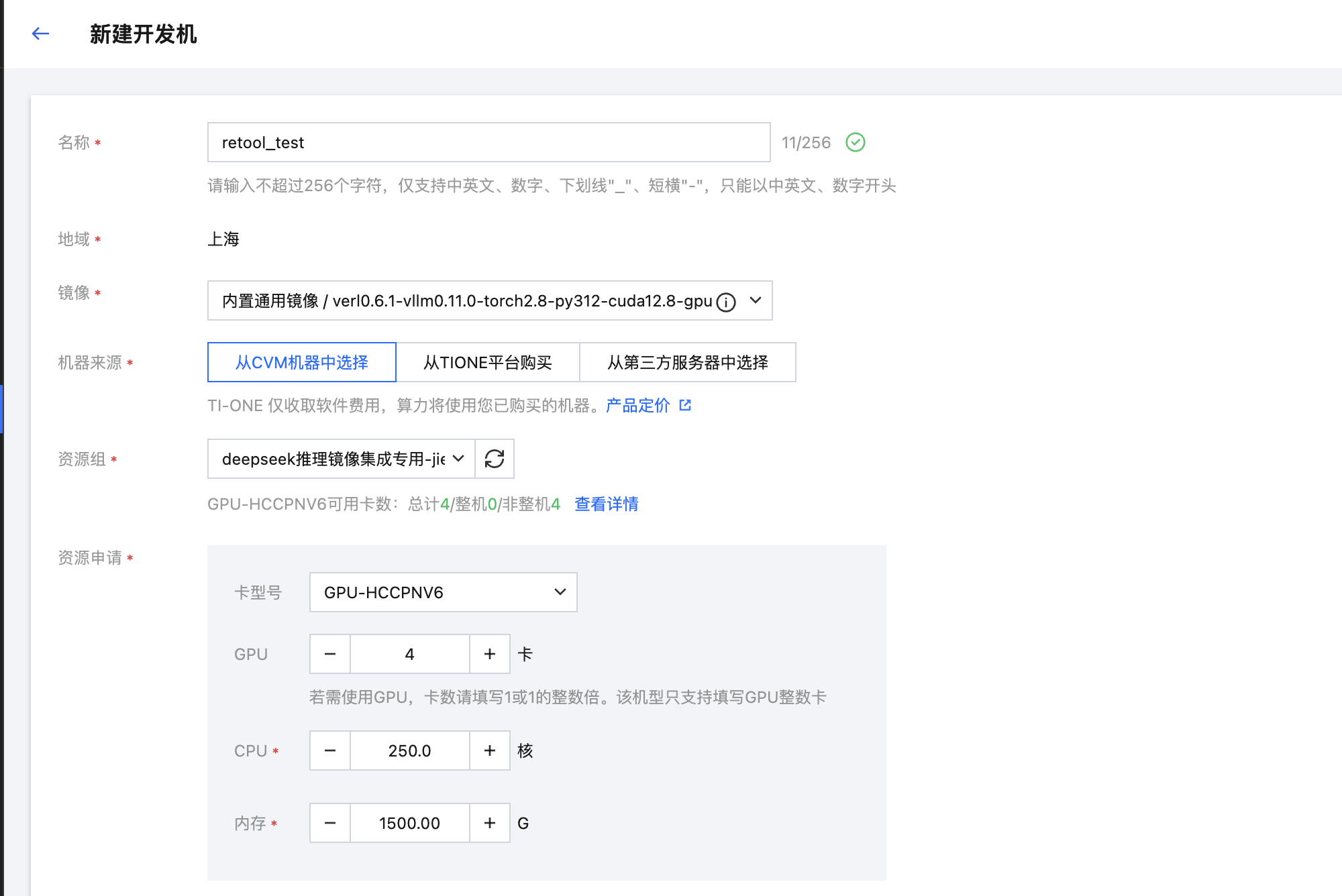
Task: Click the memory value field 1500.00
Action: click(409, 823)
